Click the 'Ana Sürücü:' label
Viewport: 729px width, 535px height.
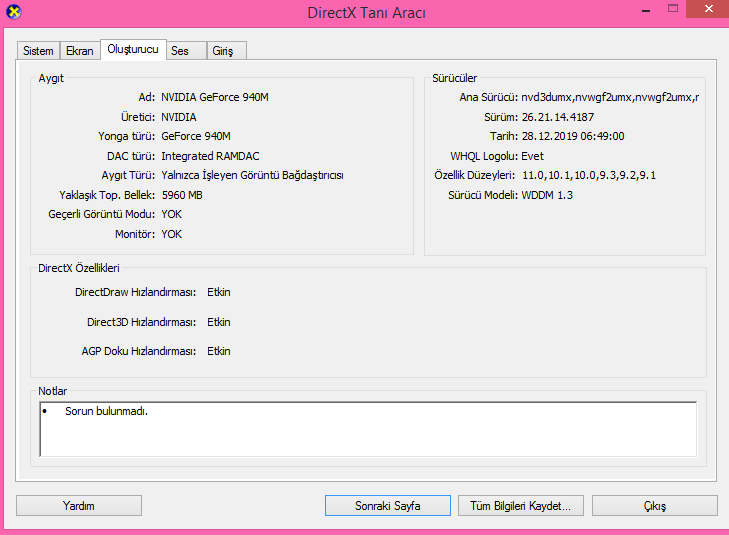coord(489,97)
